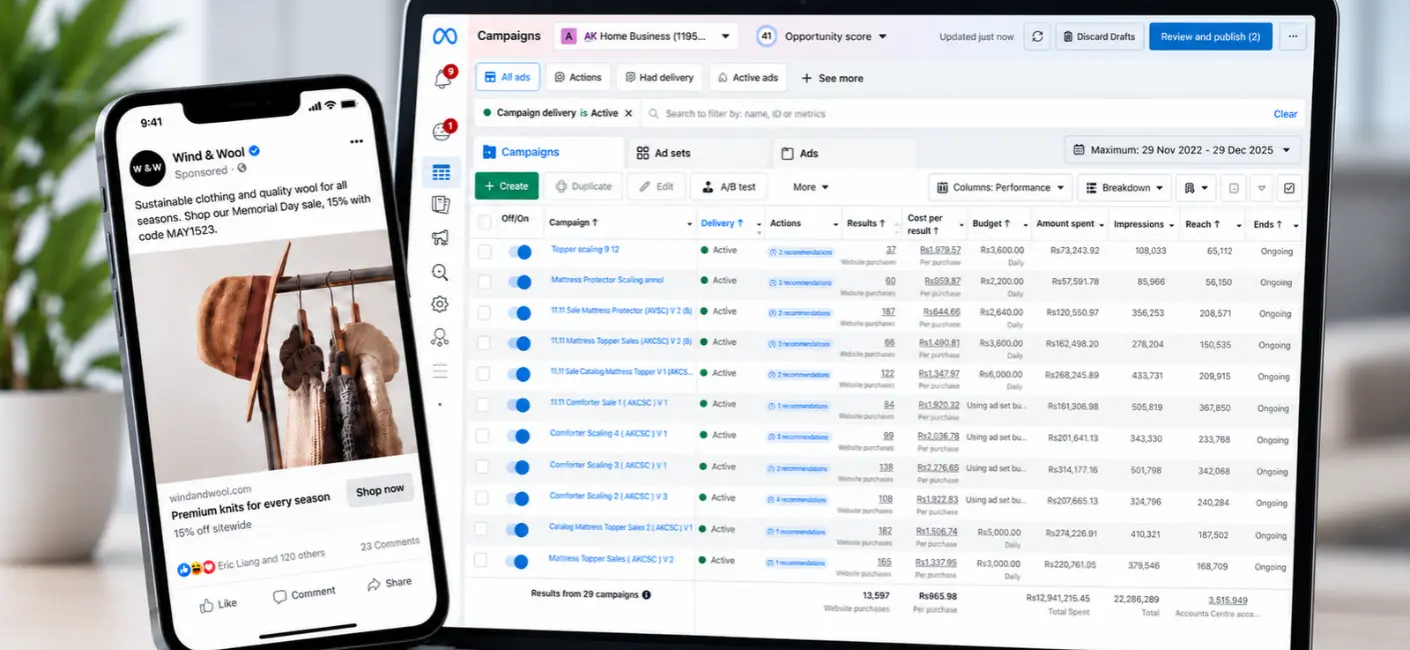
Task: Open the Columns: Performance dropdown
Action: [x=1000, y=187]
